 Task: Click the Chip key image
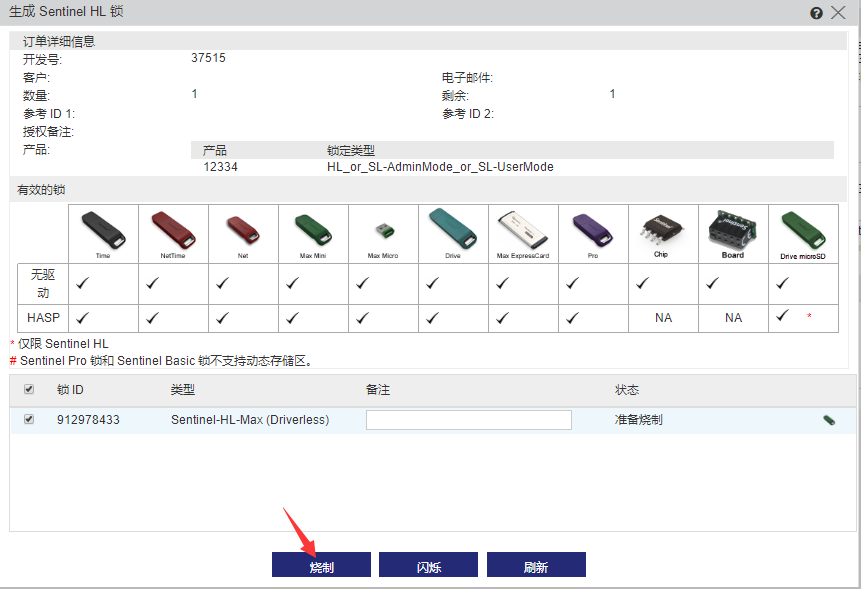[x=661, y=229]
